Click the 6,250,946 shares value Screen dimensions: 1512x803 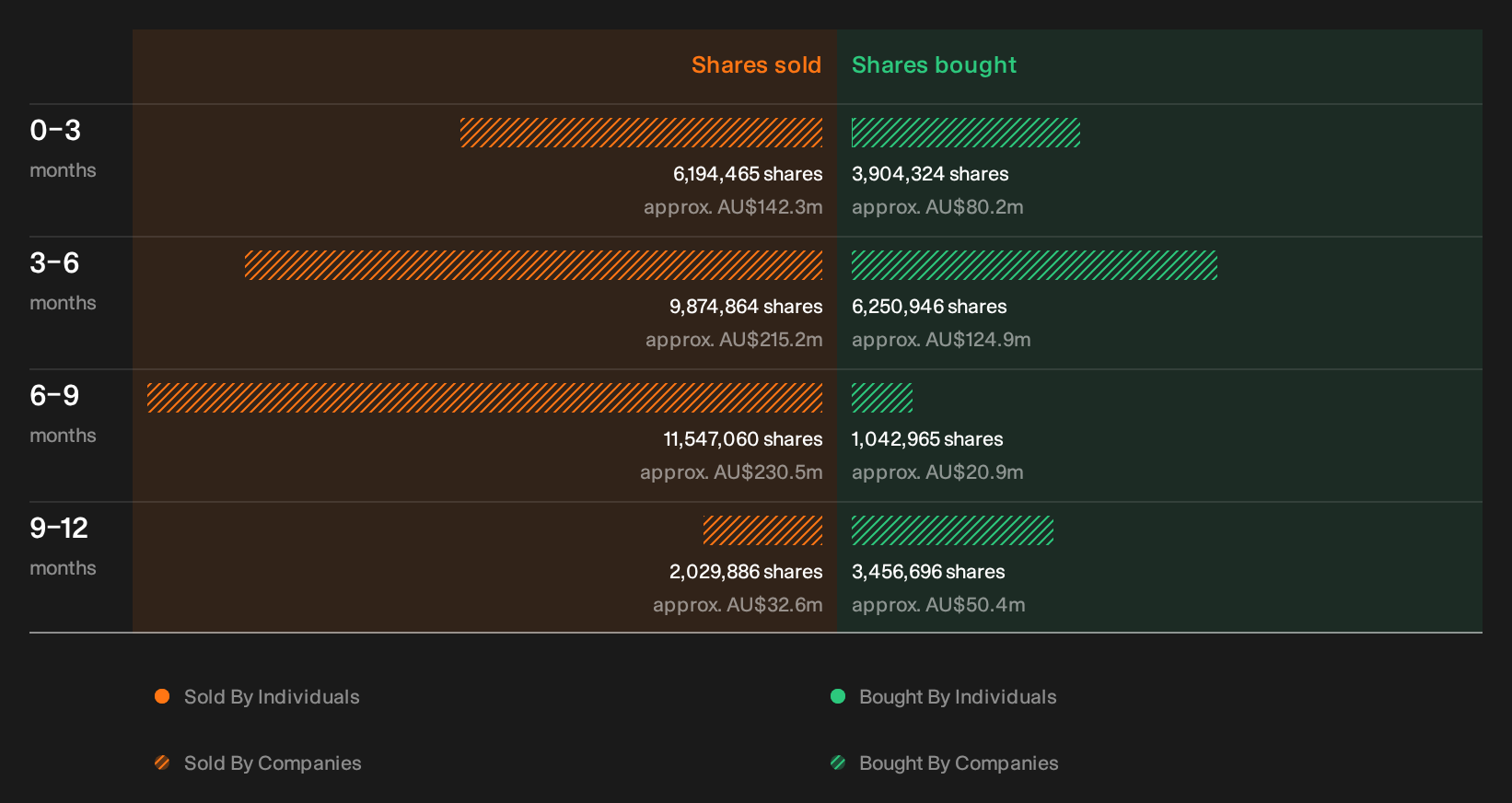click(929, 307)
